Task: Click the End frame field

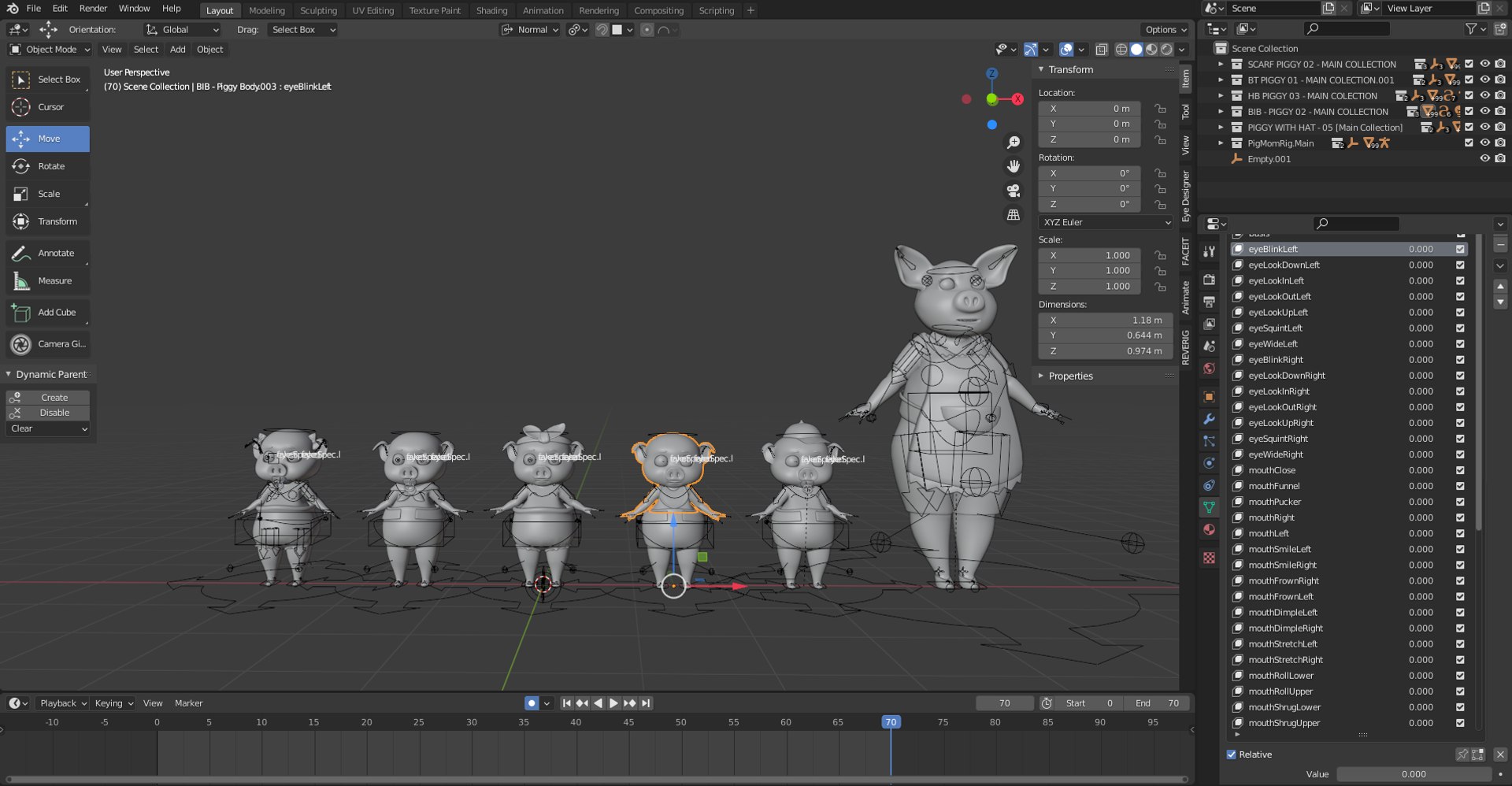Action: 1156,703
